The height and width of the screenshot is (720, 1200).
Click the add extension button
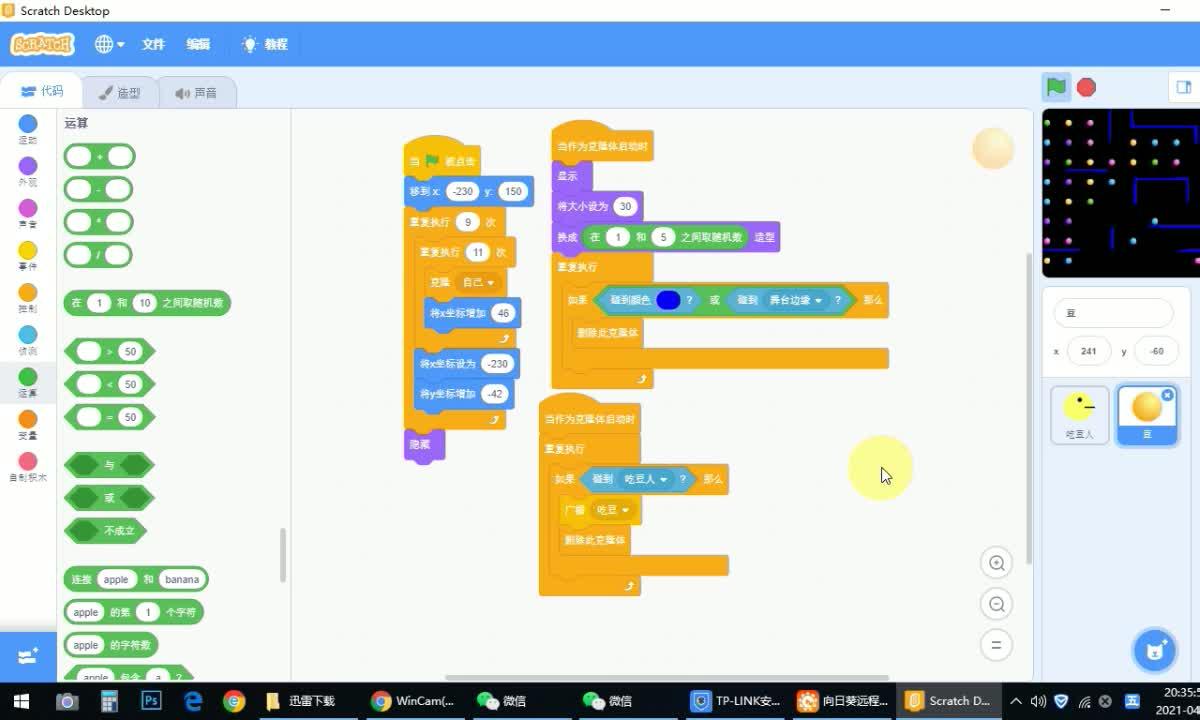click(27, 656)
